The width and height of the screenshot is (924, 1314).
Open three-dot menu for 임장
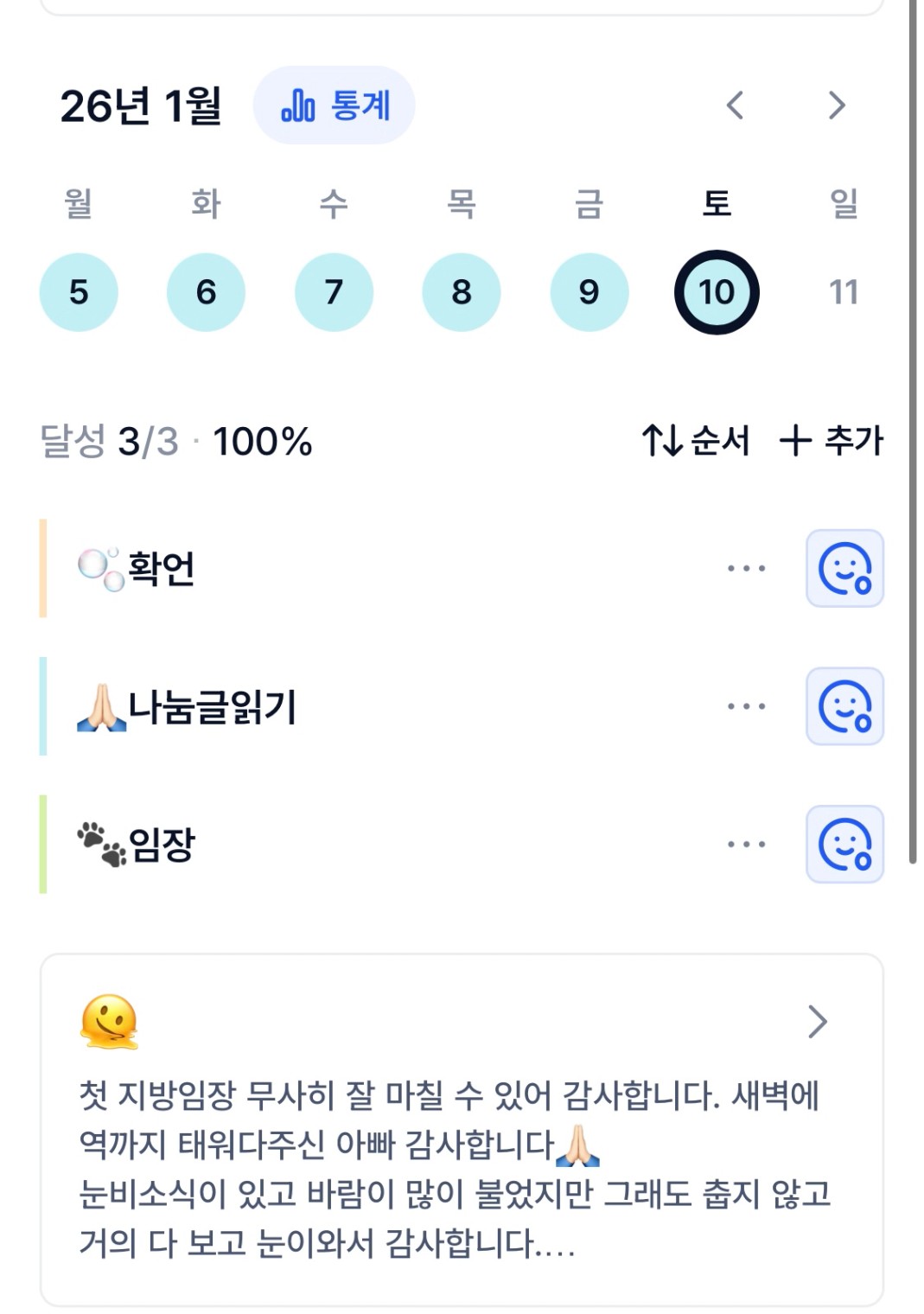[746, 844]
